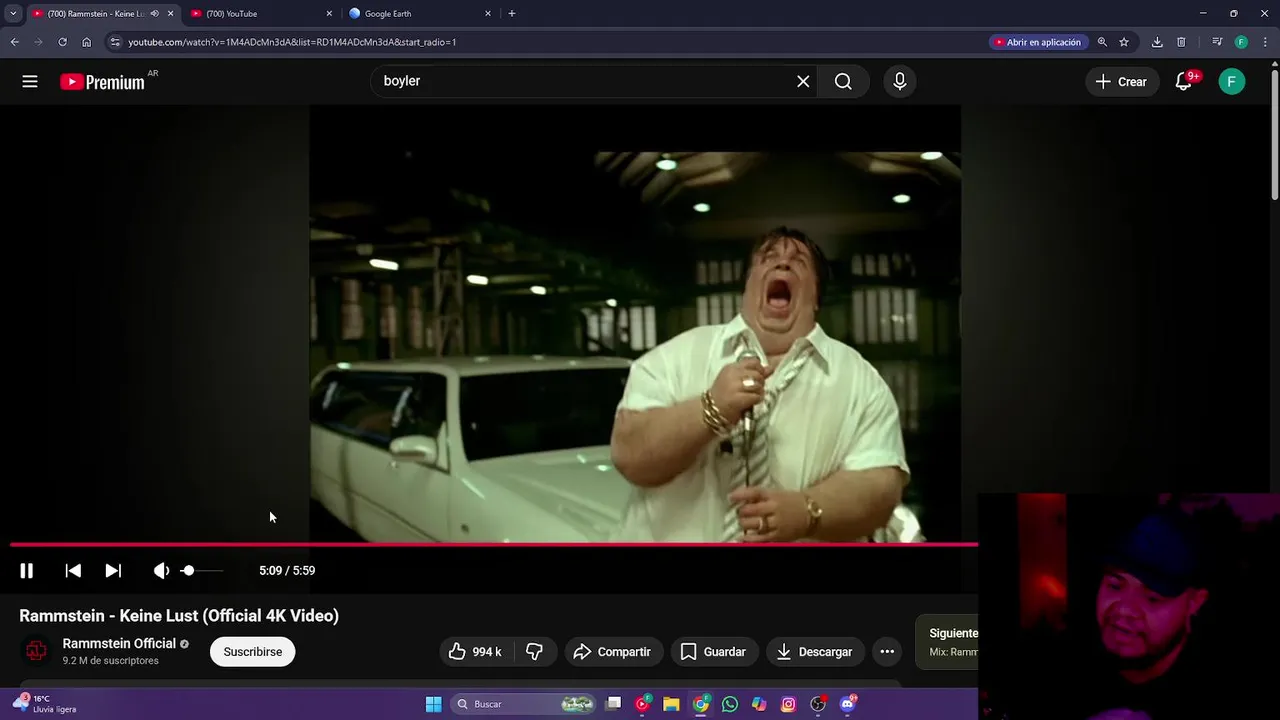Open Windows Start menu
1280x720 pixels.
pyautogui.click(x=433, y=704)
